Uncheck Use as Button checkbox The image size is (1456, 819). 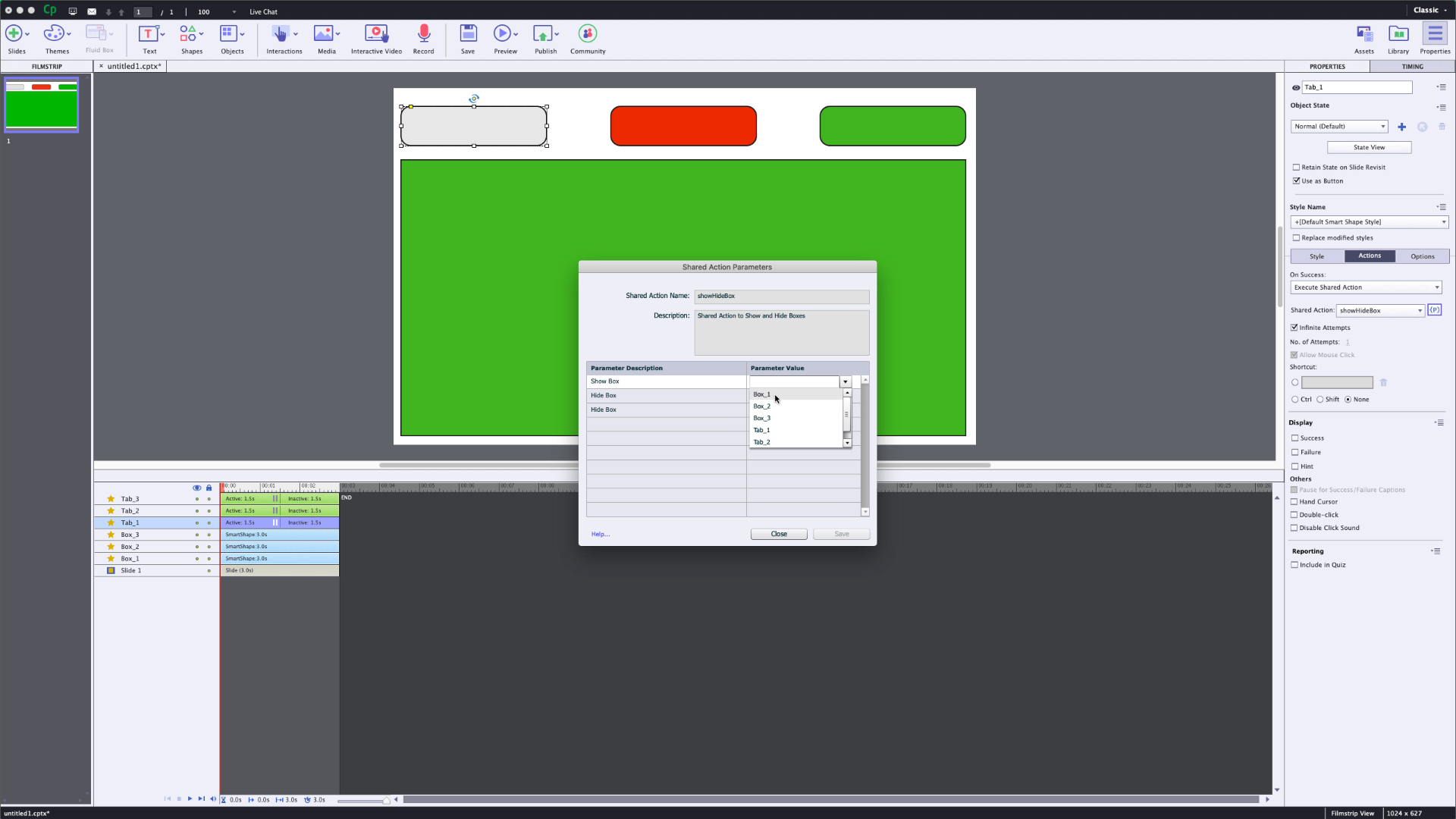coord(1297,181)
